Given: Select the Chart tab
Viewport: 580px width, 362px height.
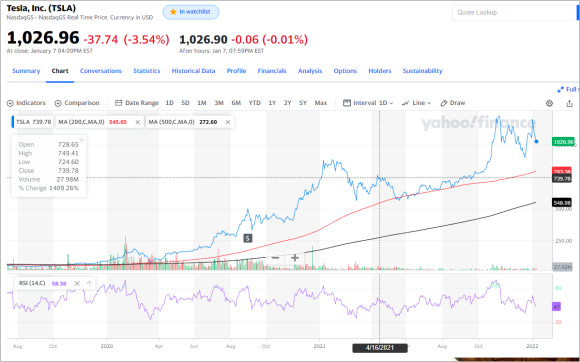Looking at the screenshot, I should coord(60,71).
